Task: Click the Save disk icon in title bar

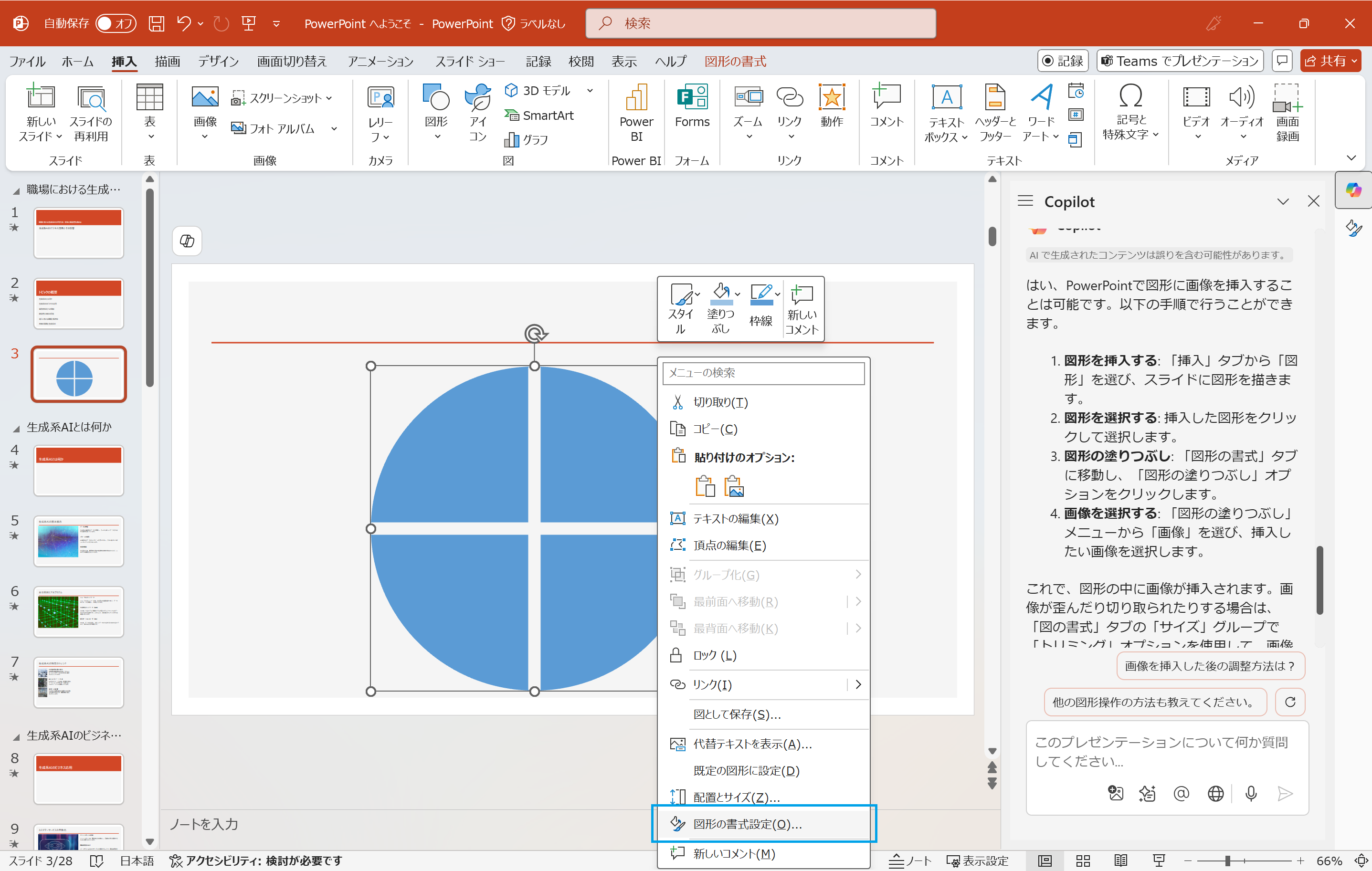Action: point(156,23)
